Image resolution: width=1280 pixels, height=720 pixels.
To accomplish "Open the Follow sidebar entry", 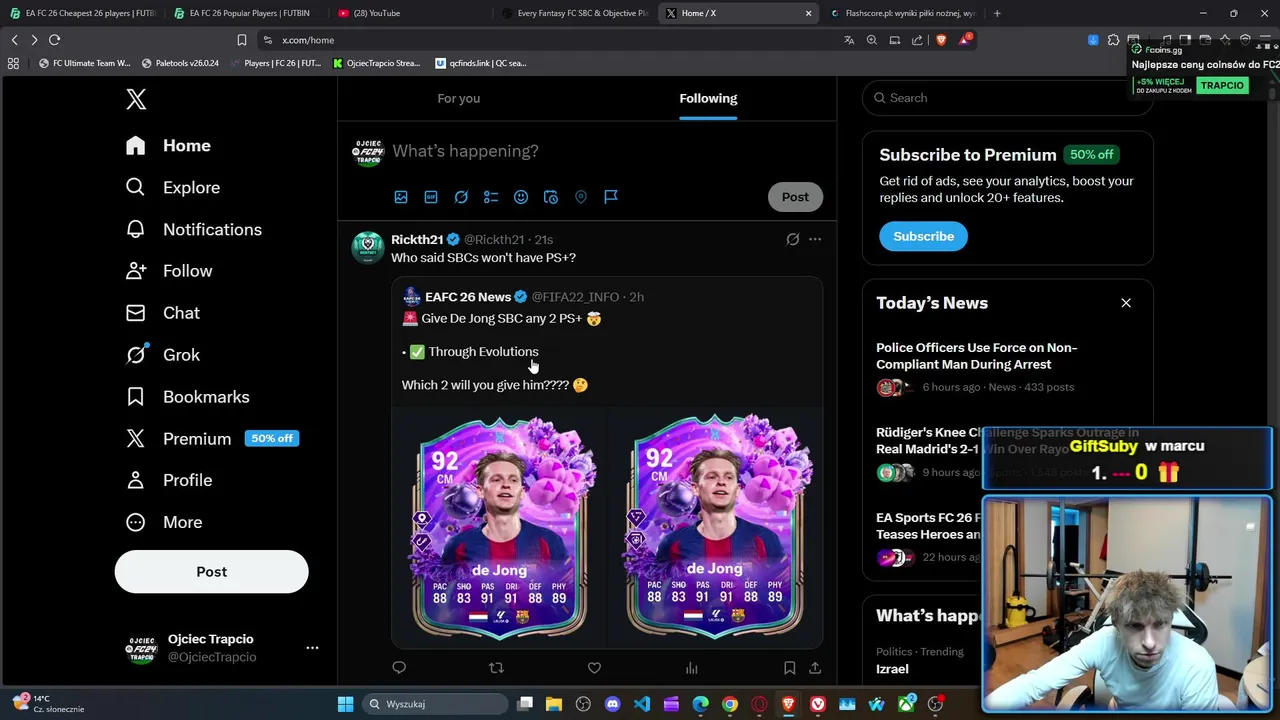I will [x=169, y=271].
